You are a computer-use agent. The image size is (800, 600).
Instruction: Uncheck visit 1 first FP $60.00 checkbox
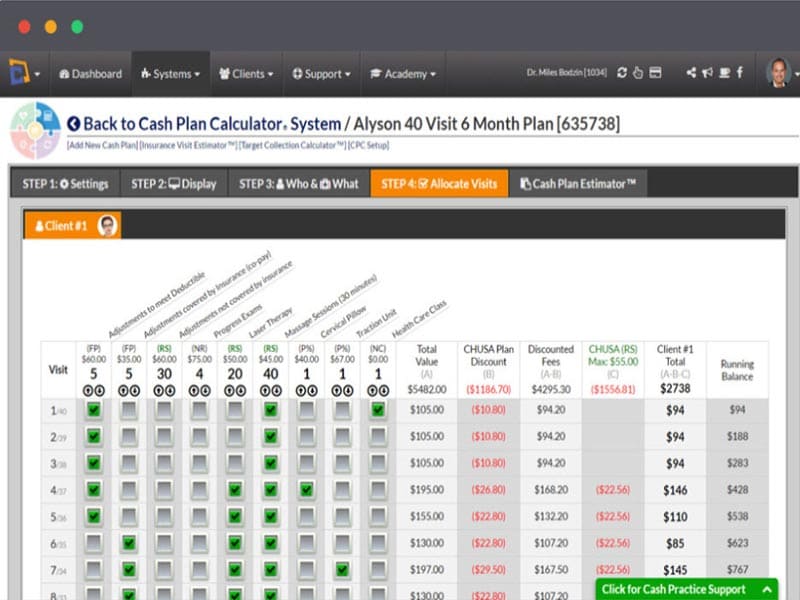click(94, 409)
